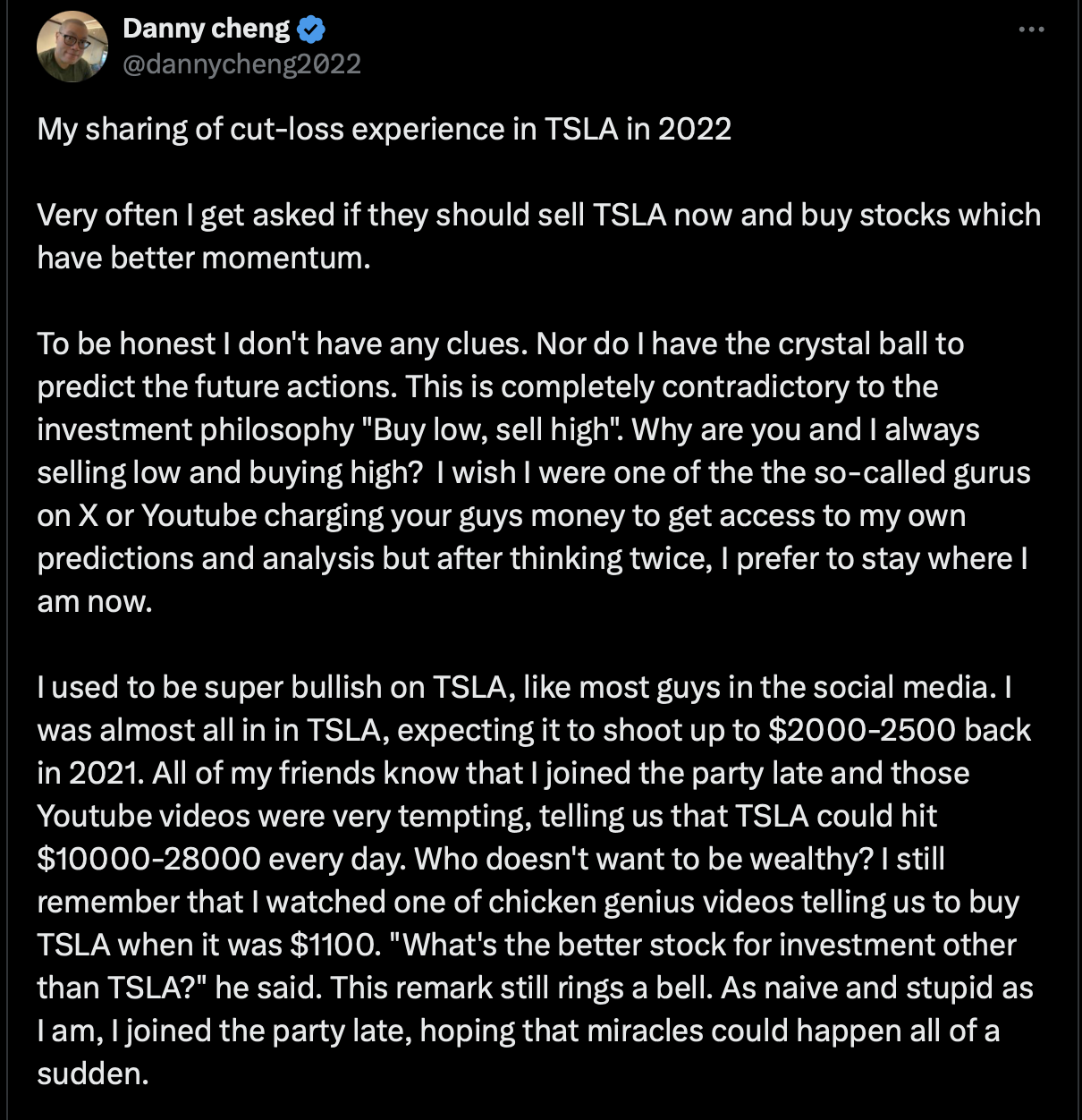
Task: Click the "$10000-28000" figure in the post
Action: (148, 859)
